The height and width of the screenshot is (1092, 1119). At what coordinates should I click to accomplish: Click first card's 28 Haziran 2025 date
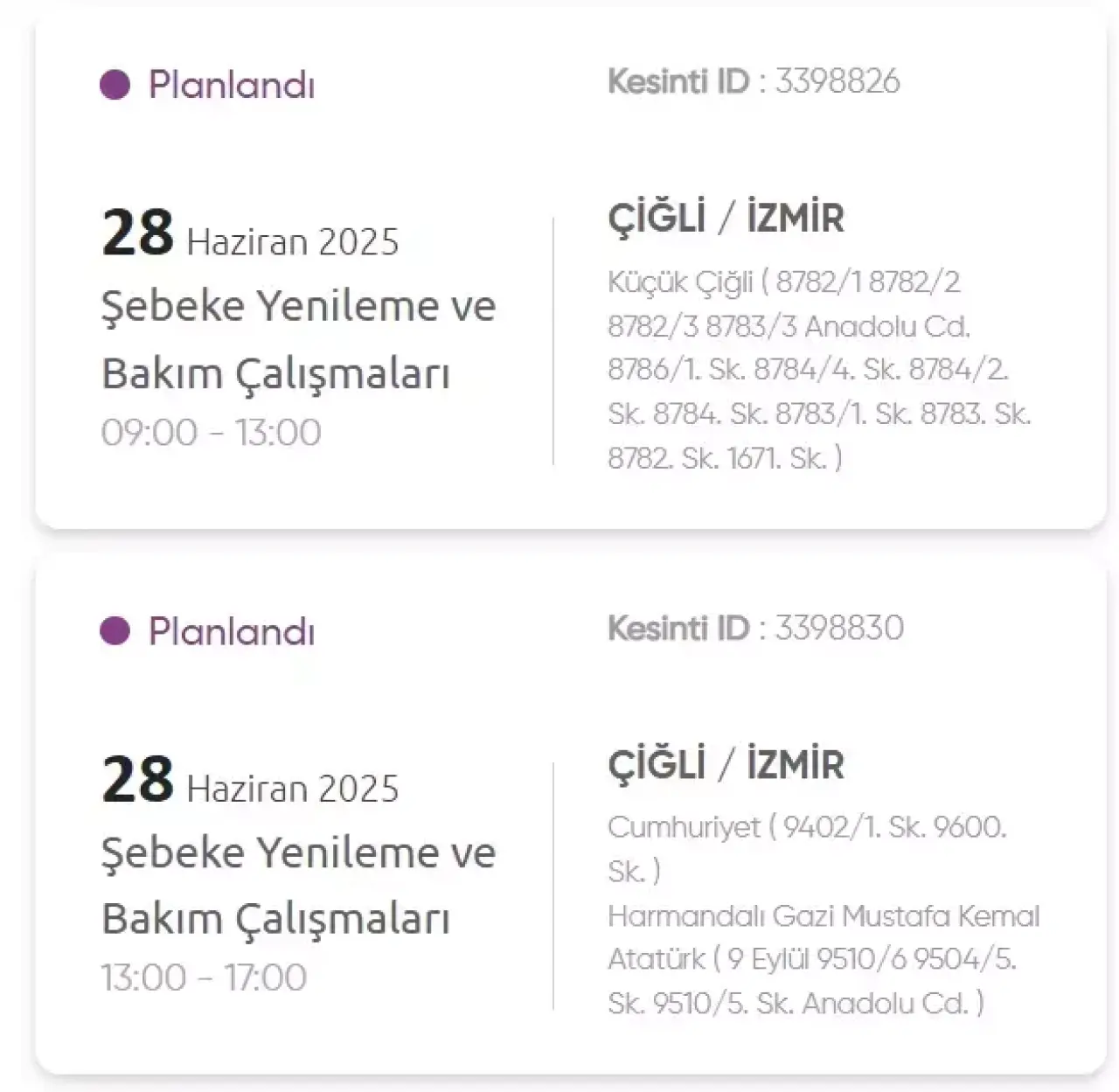[250, 233]
